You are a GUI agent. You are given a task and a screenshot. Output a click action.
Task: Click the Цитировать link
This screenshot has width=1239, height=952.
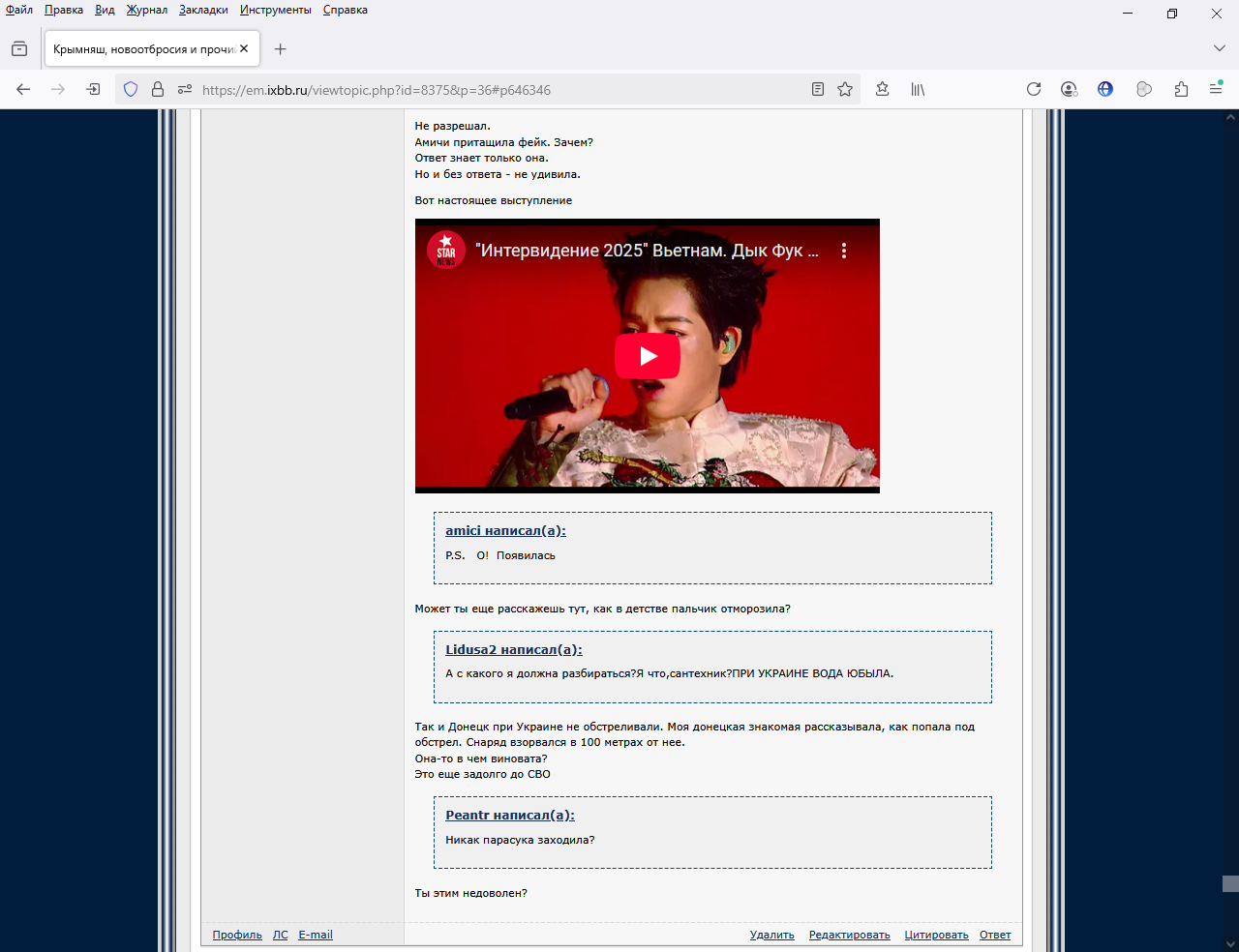[x=936, y=935]
